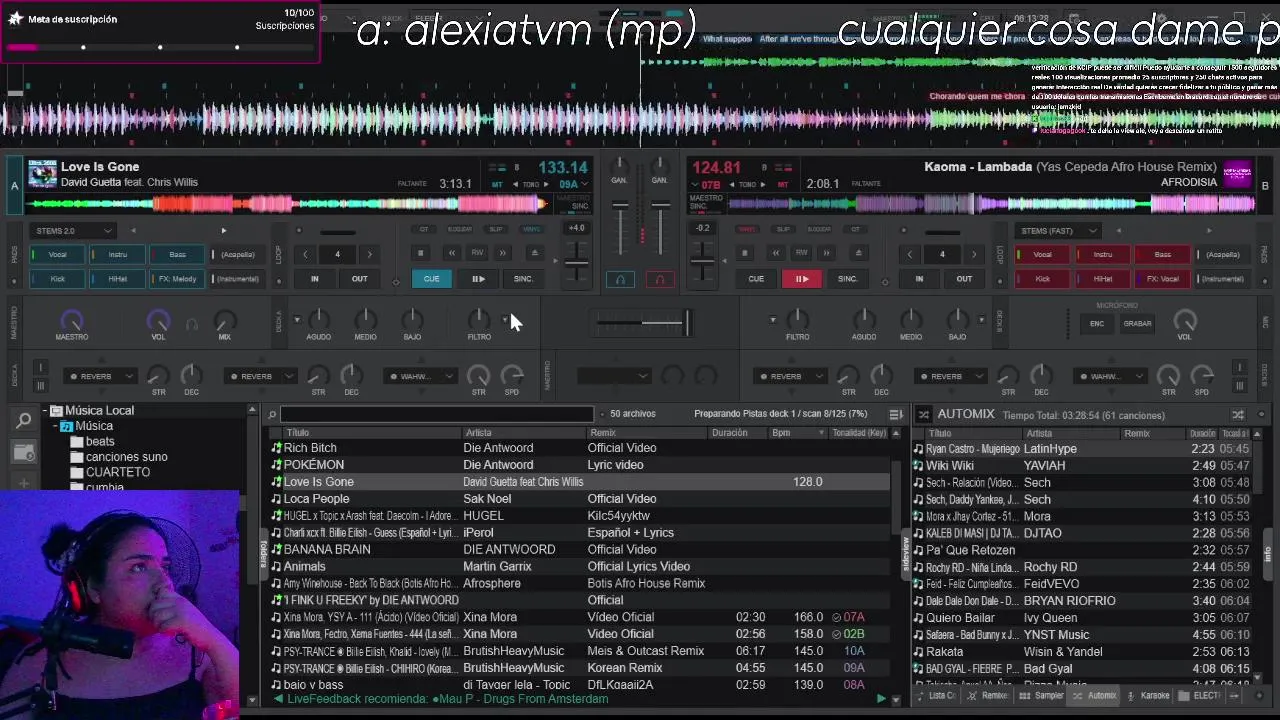This screenshot has height=720, width=1280.
Task: Click the deck A tone right arrow
Action: click(x=548, y=185)
